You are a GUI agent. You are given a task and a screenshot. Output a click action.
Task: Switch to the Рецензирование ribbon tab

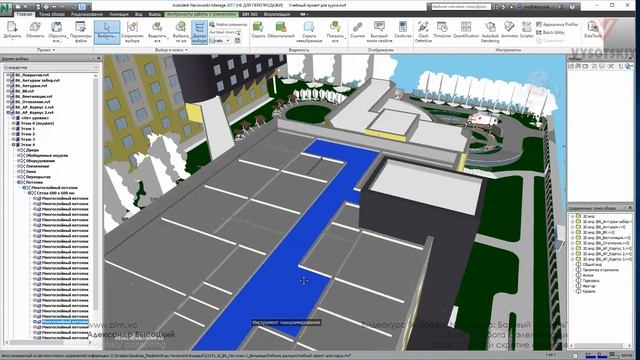tap(87, 14)
